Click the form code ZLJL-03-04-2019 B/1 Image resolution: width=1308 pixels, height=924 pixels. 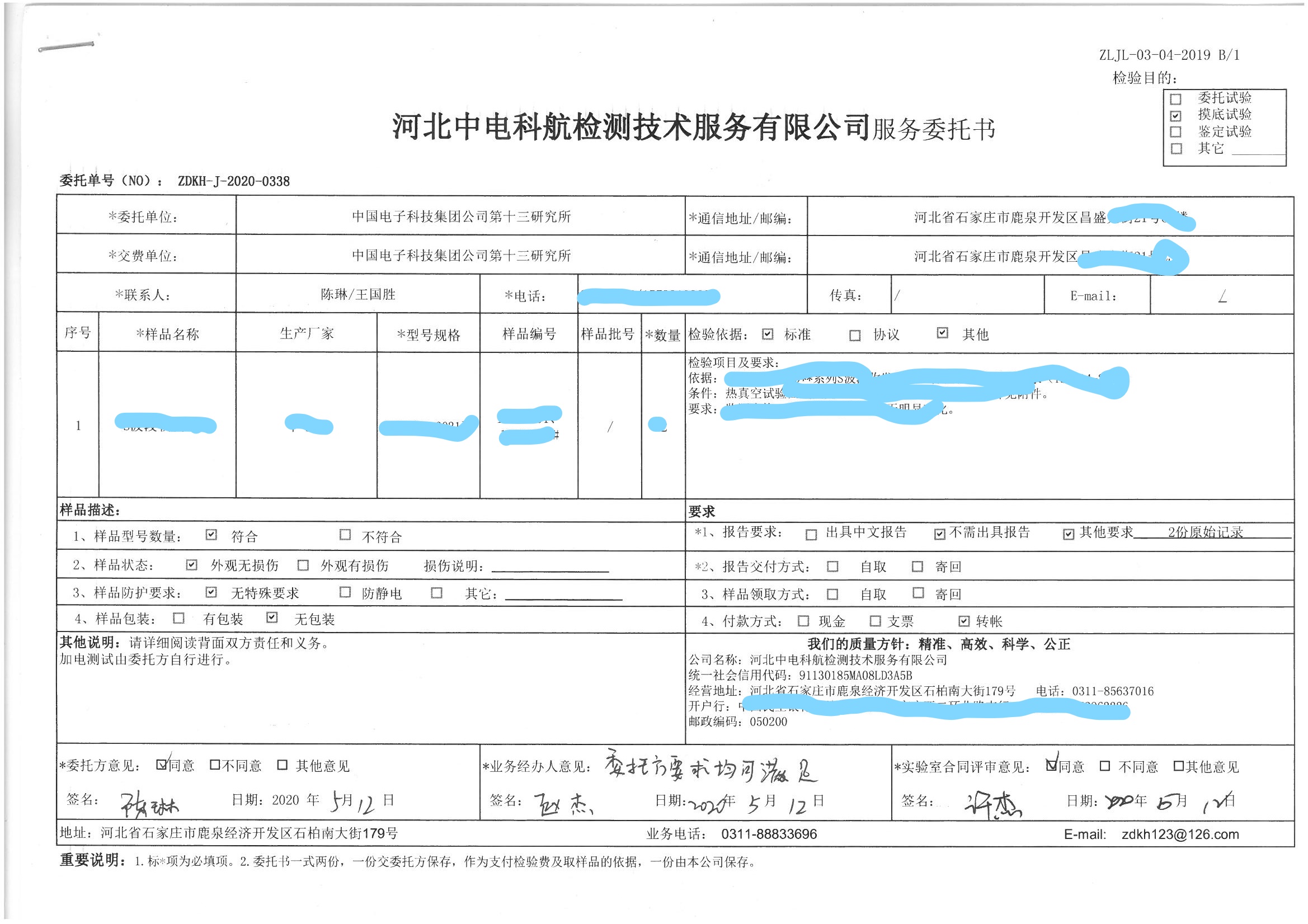click(x=1169, y=55)
